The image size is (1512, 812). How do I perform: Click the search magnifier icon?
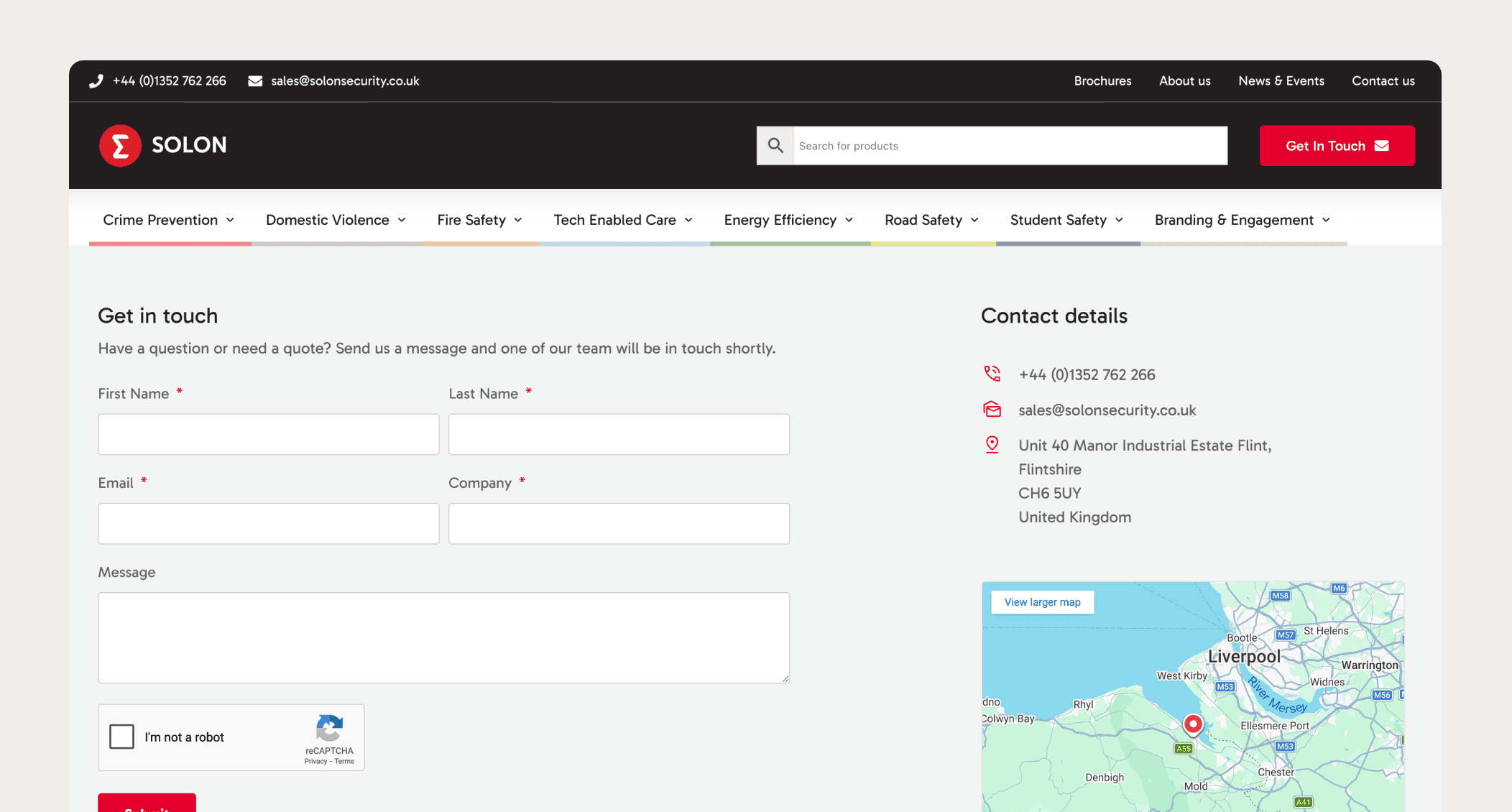[x=775, y=146]
